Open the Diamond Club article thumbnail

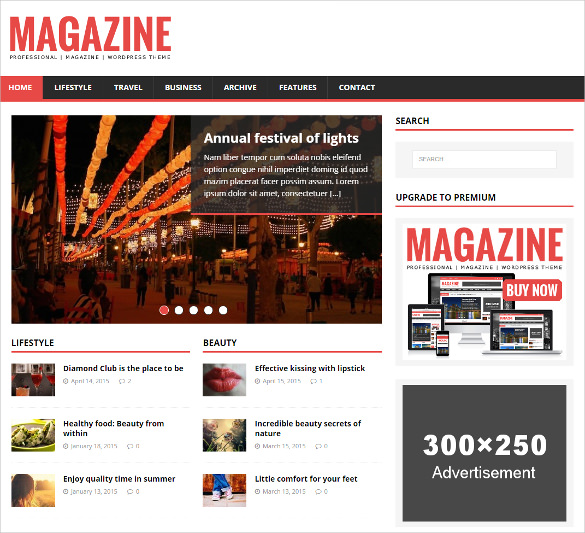click(x=33, y=380)
